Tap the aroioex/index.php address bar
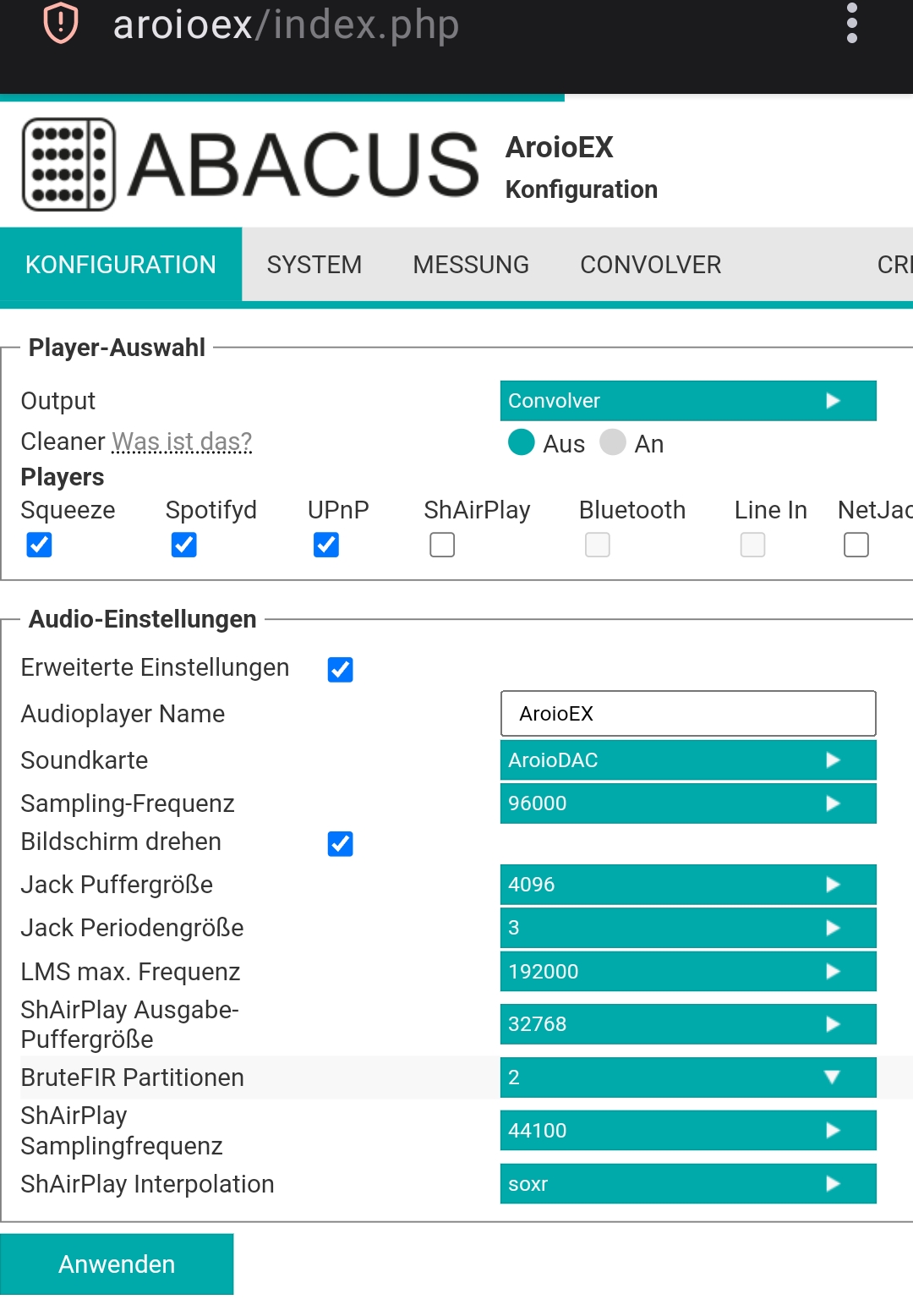Image resolution: width=913 pixels, height=1316 pixels. click(x=286, y=24)
